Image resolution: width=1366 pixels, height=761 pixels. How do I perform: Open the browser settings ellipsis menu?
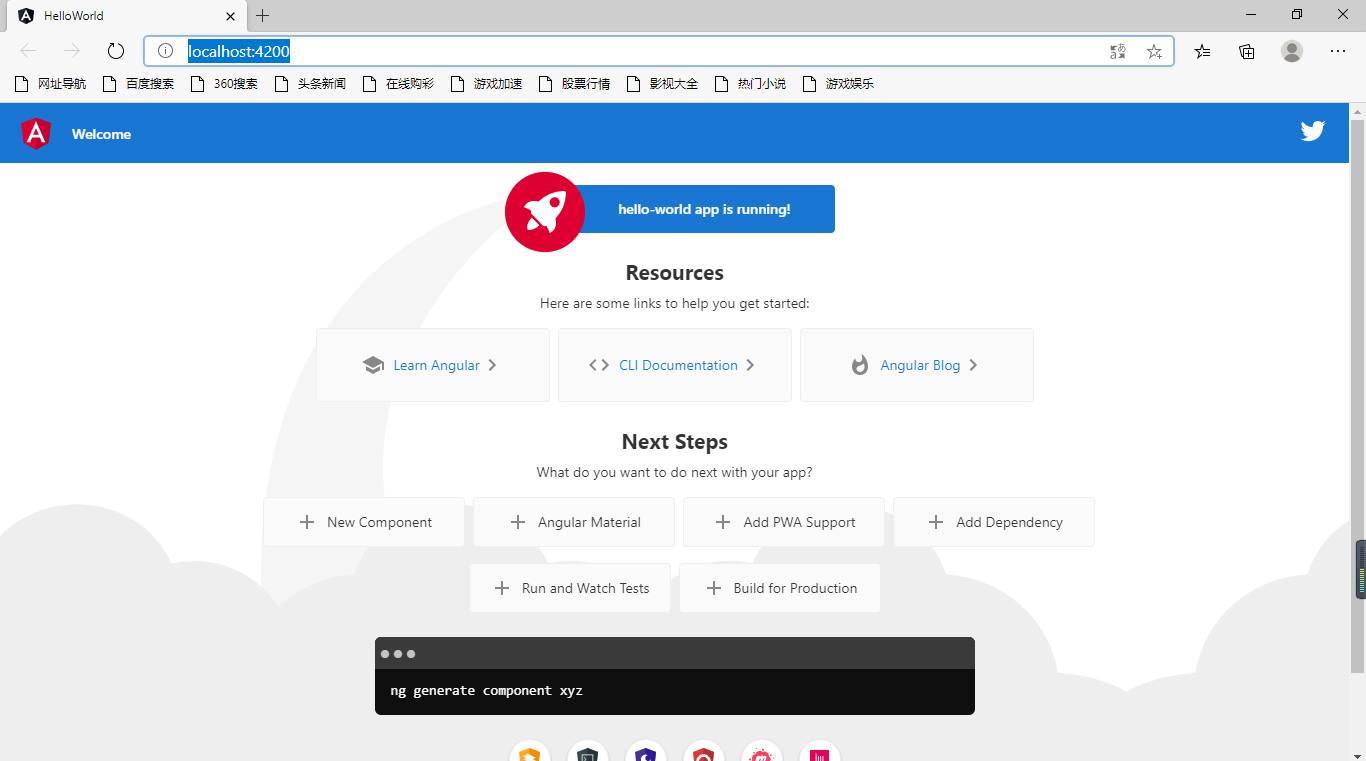1338,51
